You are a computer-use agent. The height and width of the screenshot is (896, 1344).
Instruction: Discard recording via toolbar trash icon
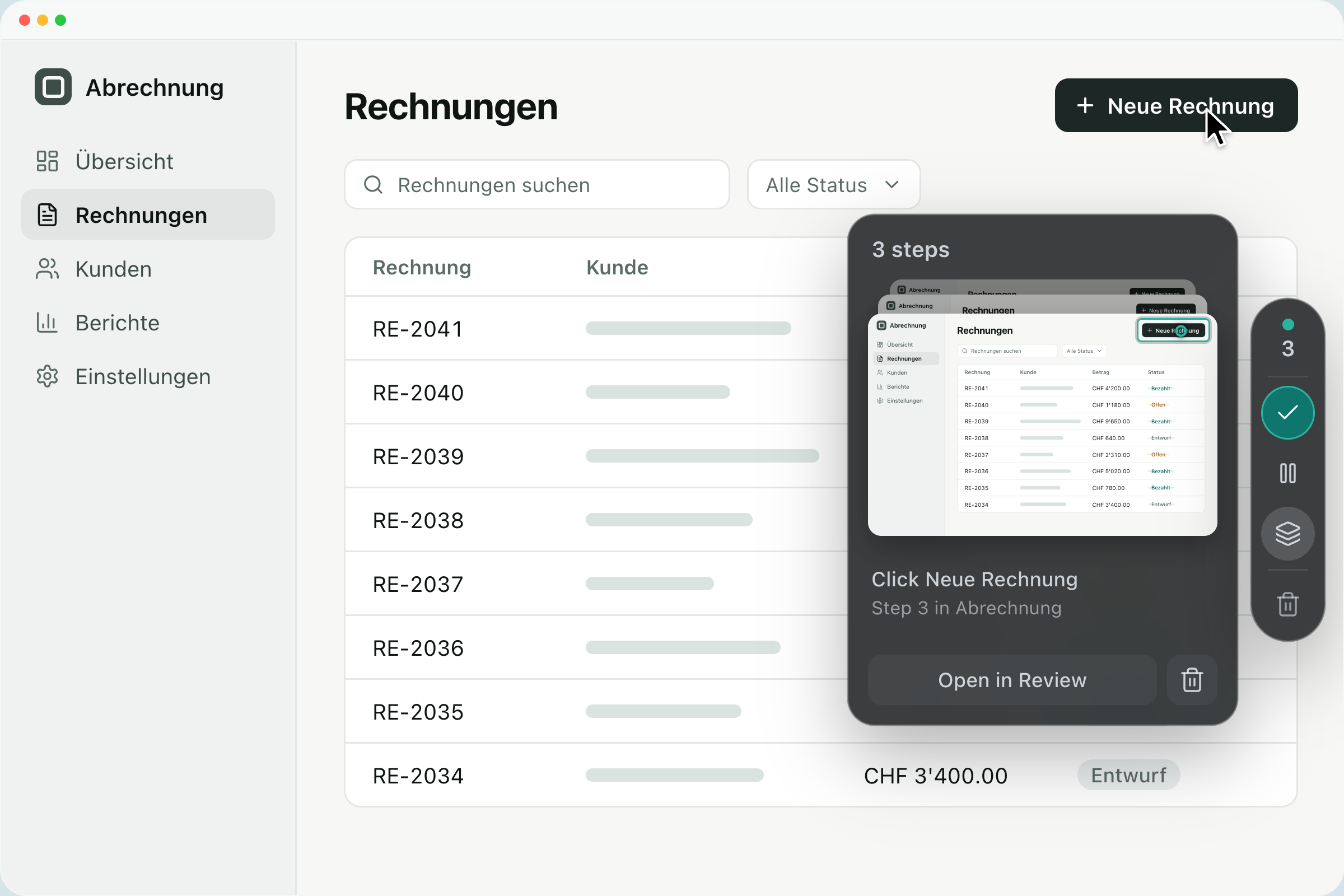tap(1288, 604)
